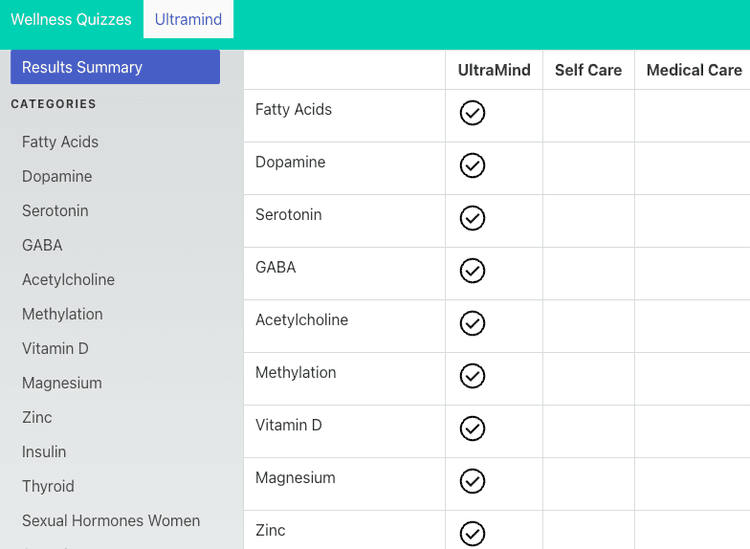This screenshot has height=549, width=750.
Task: Click the Serotonin UltraMind checkmark icon
Action: pyautogui.click(x=472, y=218)
